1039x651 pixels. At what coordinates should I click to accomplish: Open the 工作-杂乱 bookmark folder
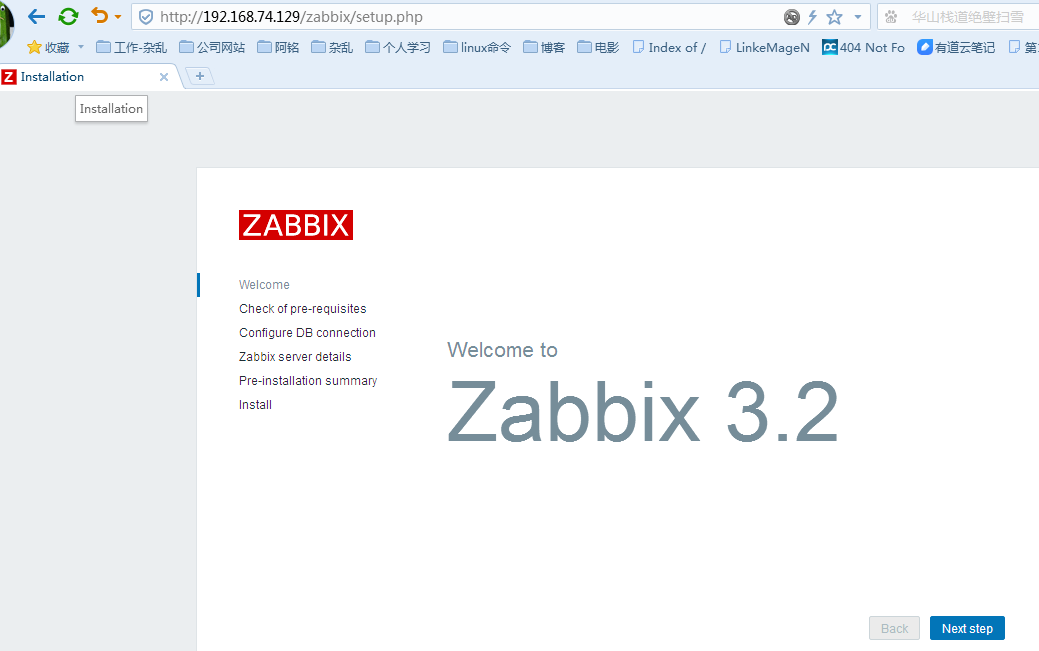[131, 48]
